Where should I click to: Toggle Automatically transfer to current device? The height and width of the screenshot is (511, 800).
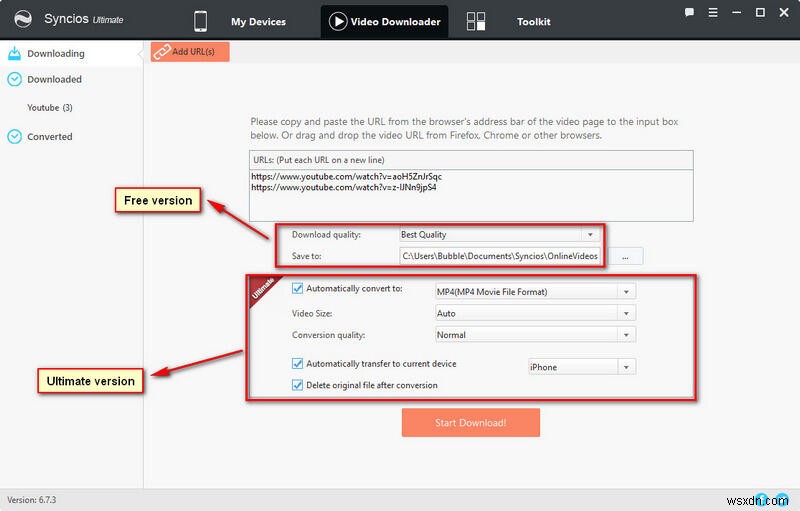click(x=297, y=364)
